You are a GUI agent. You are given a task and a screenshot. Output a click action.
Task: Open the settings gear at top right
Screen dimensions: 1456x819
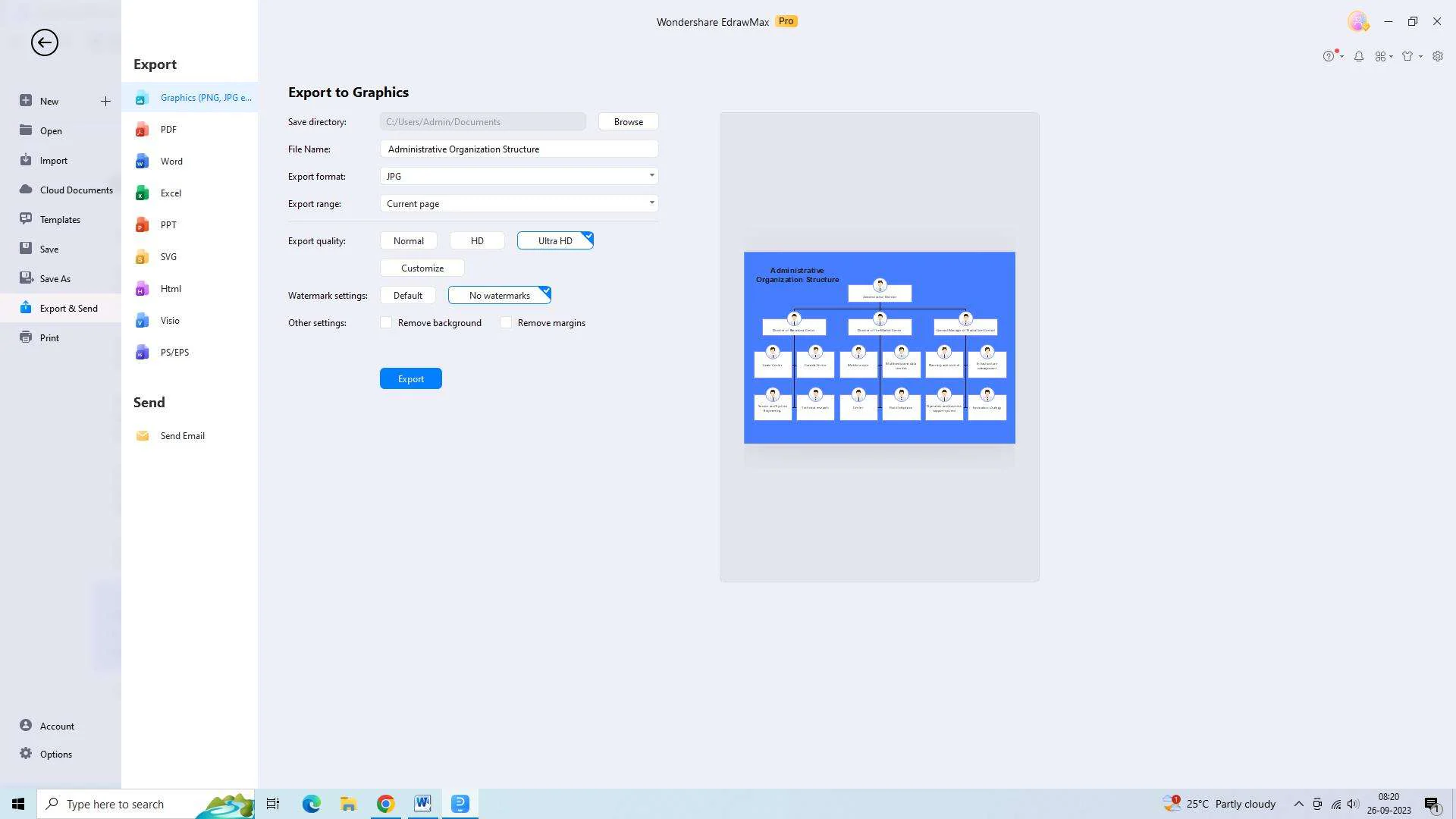click(x=1438, y=56)
